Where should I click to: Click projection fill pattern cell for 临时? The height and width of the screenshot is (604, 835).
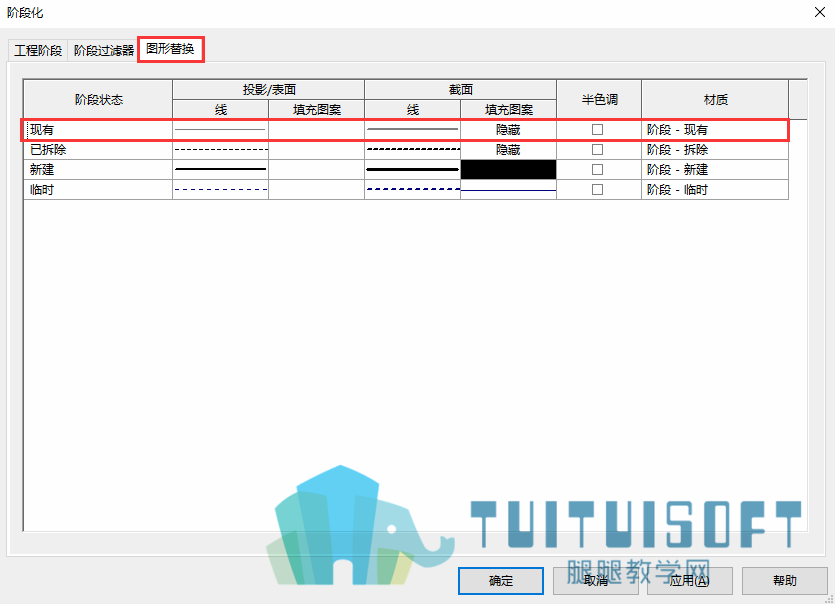coord(316,190)
